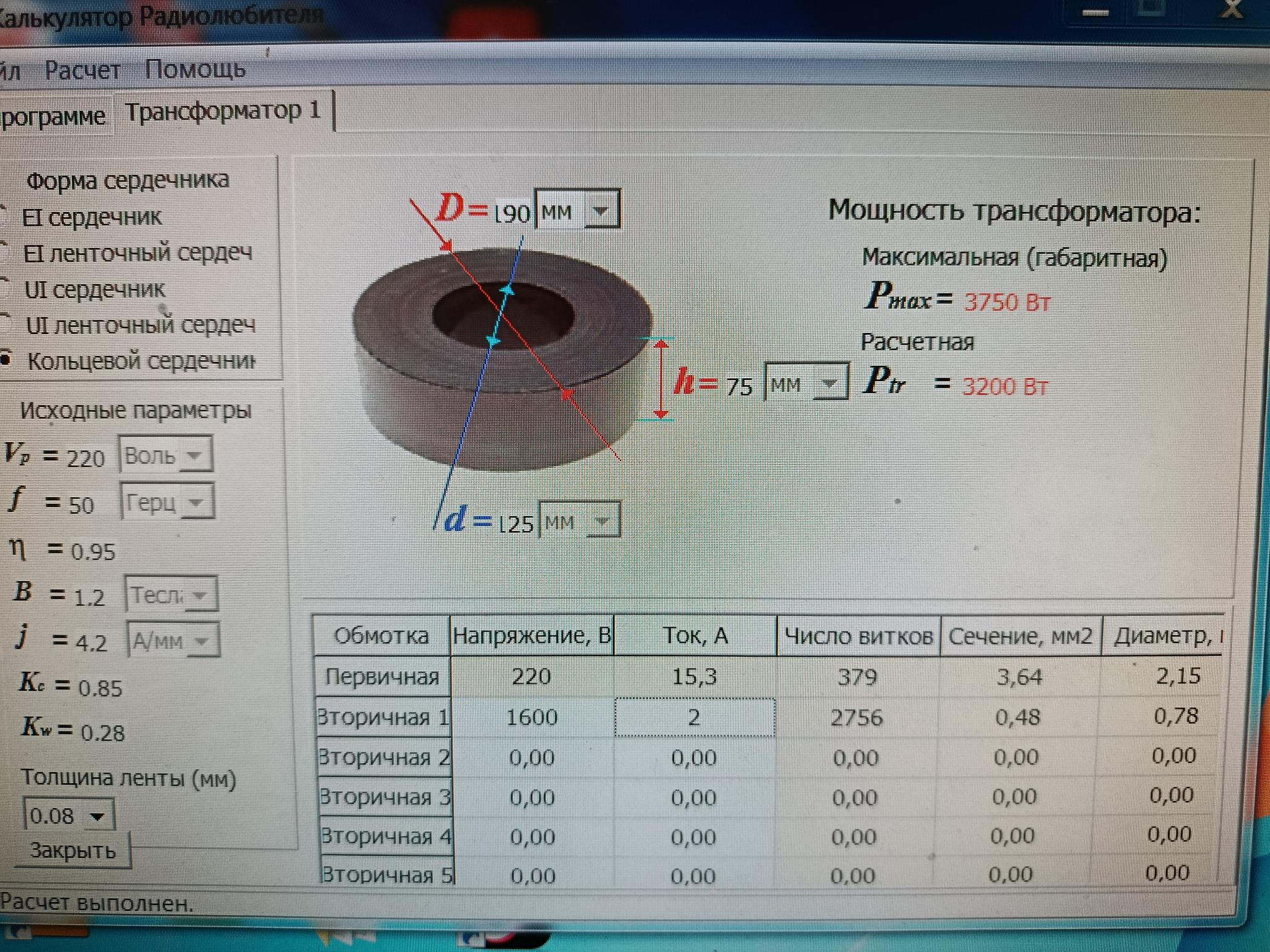
Task: Click the Вторичная 1 voltage cell 1600
Action: coord(531,717)
